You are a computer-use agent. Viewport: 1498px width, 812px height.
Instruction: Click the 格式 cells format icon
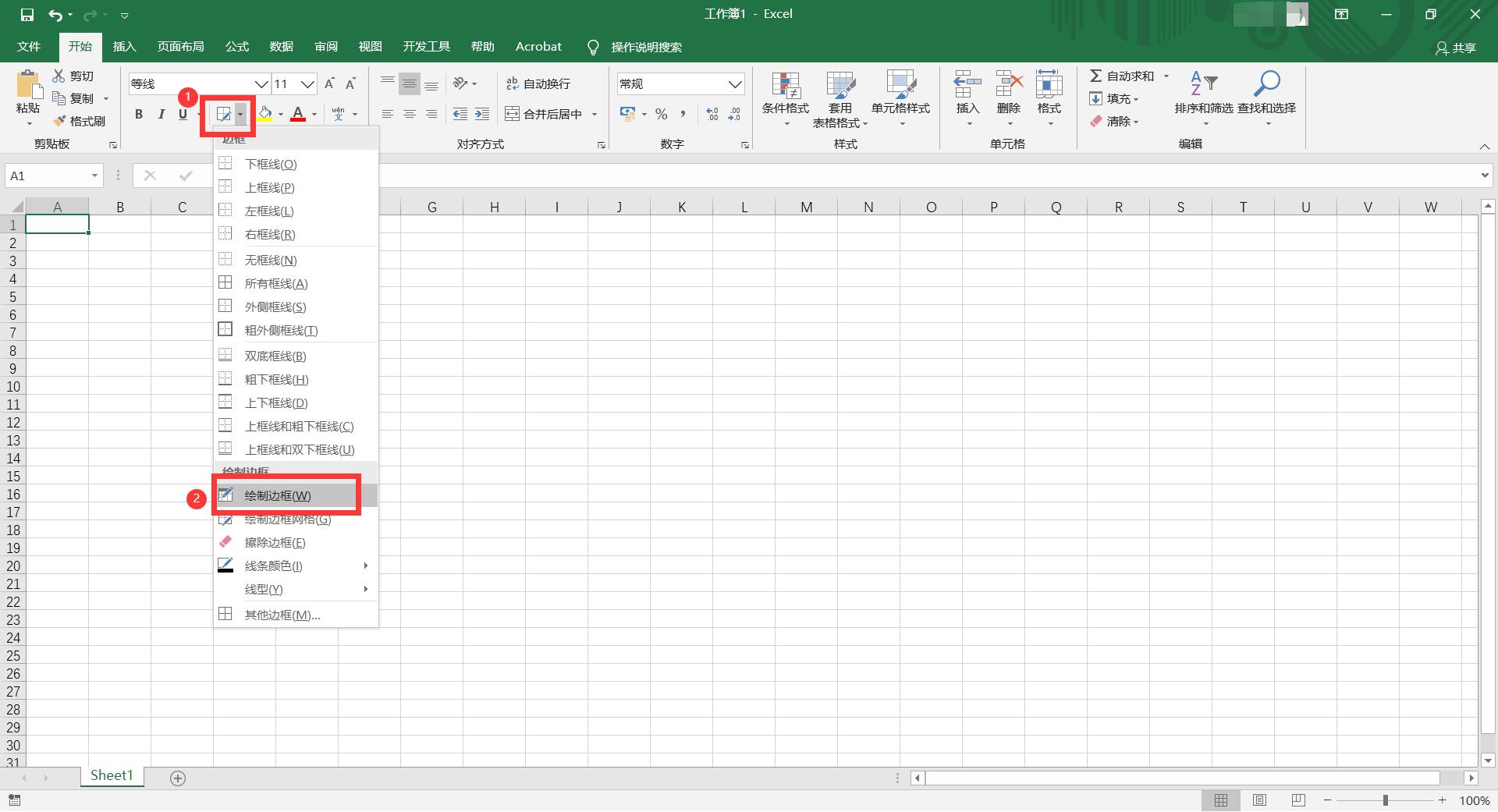(1049, 84)
